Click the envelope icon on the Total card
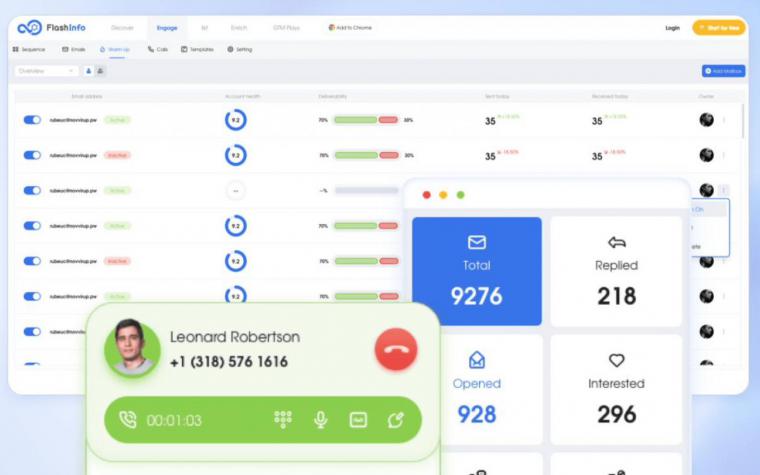 click(477, 242)
